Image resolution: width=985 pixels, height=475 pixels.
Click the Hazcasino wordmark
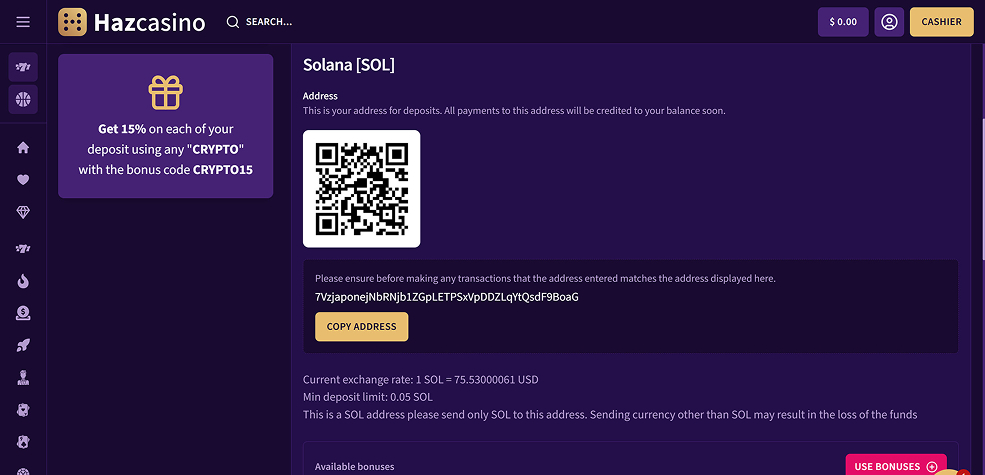(x=150, y=23)
